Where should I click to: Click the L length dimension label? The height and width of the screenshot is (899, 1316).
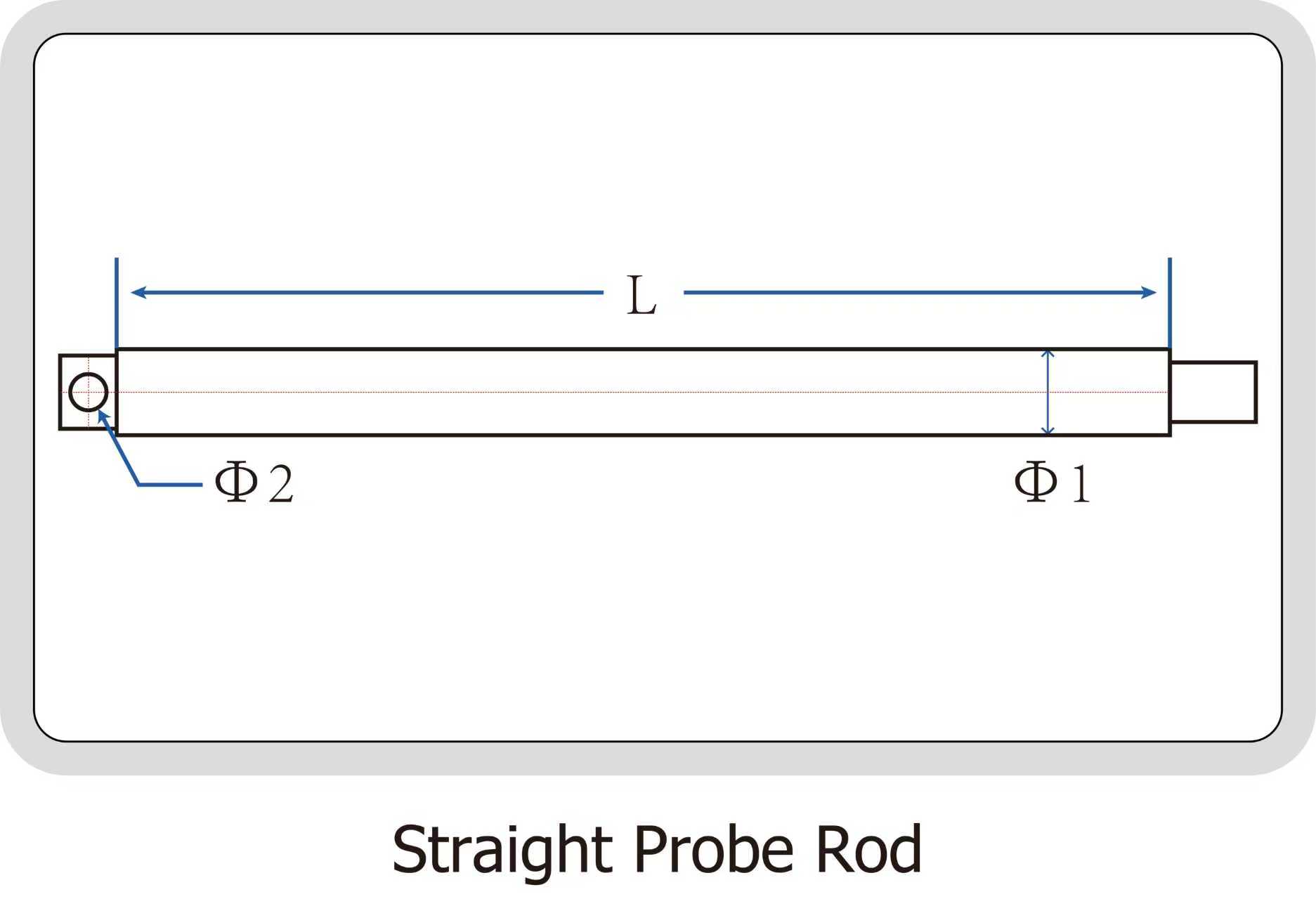641,296
